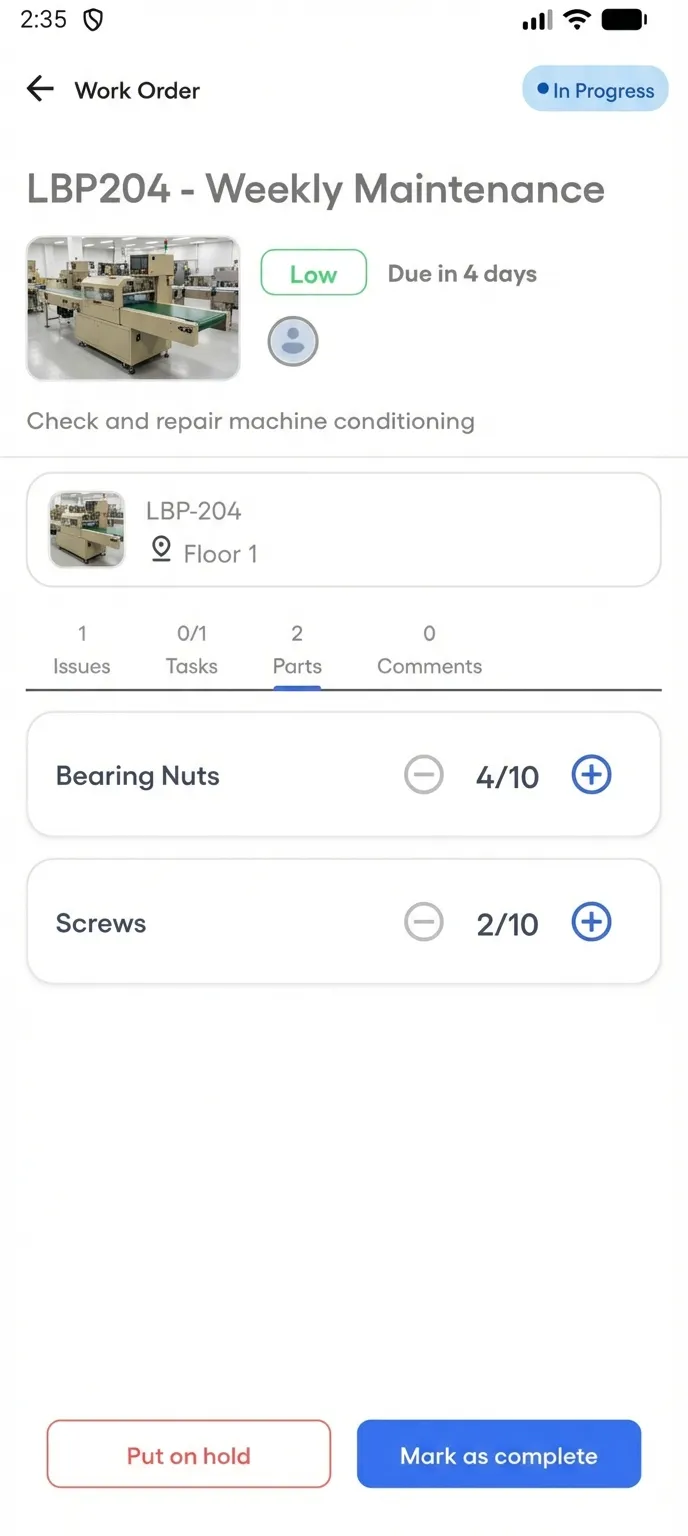
Task: Tap Mark as complete to finish the work order
Action: tap(498, 1454)
